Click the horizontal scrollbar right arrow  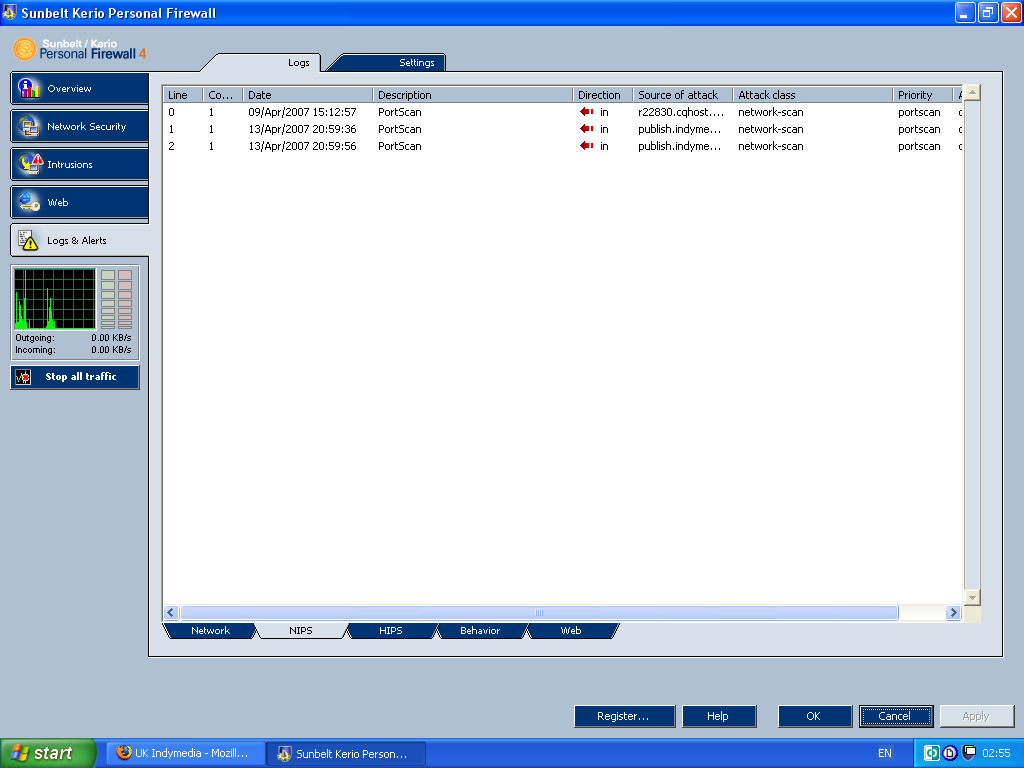pyautogui.click(x=953, y=613)
